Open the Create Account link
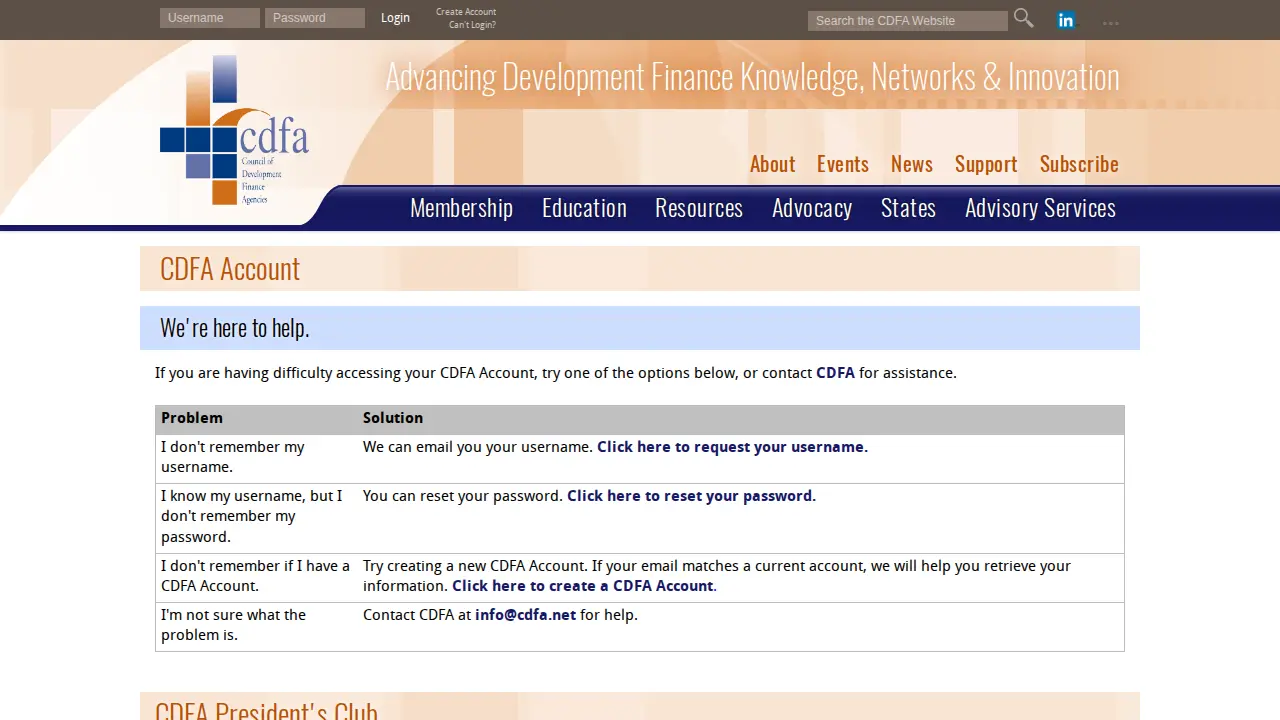 click(x=466, y=12)
